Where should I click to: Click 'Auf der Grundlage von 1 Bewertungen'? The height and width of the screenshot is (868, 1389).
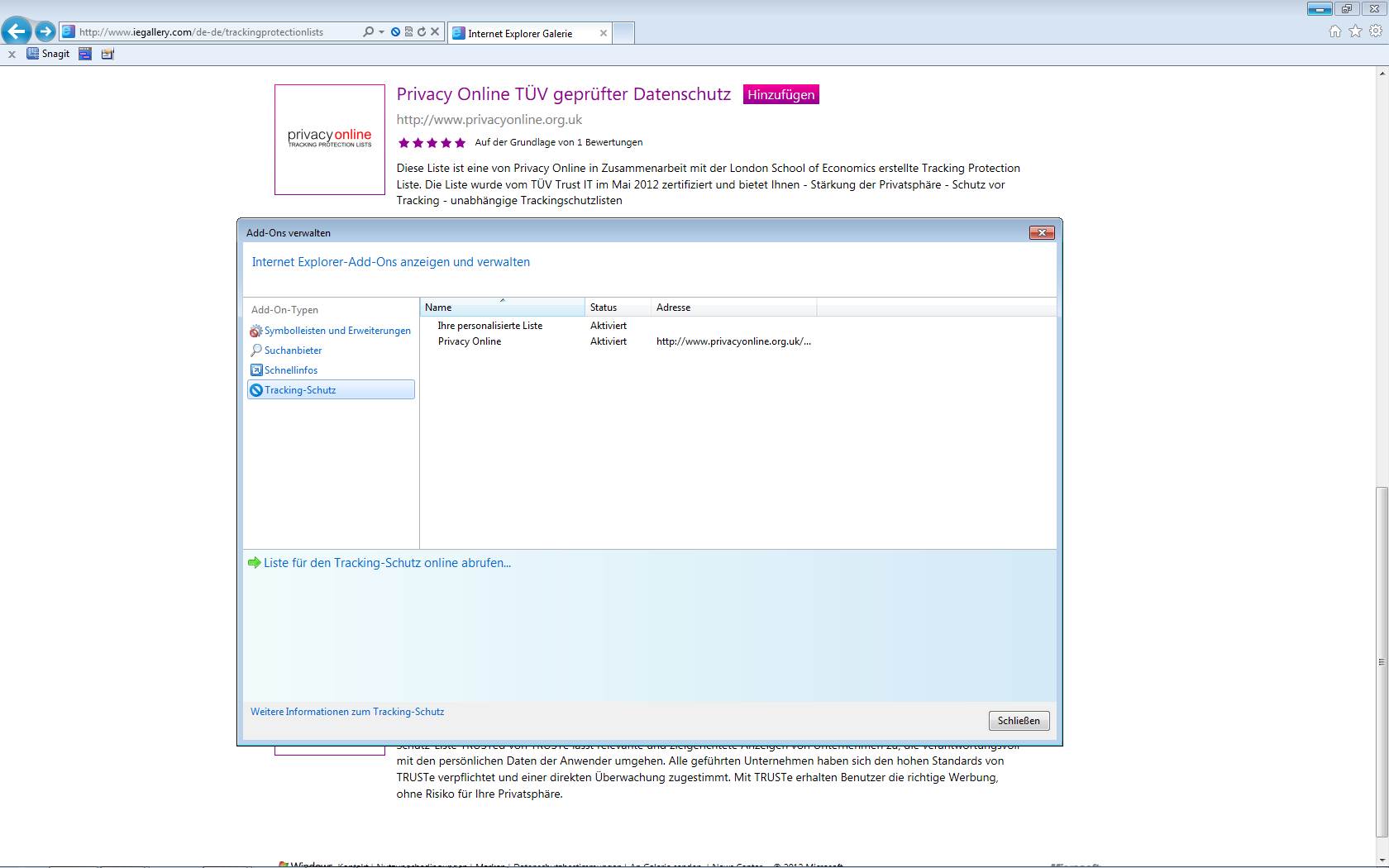pos(559,142)
